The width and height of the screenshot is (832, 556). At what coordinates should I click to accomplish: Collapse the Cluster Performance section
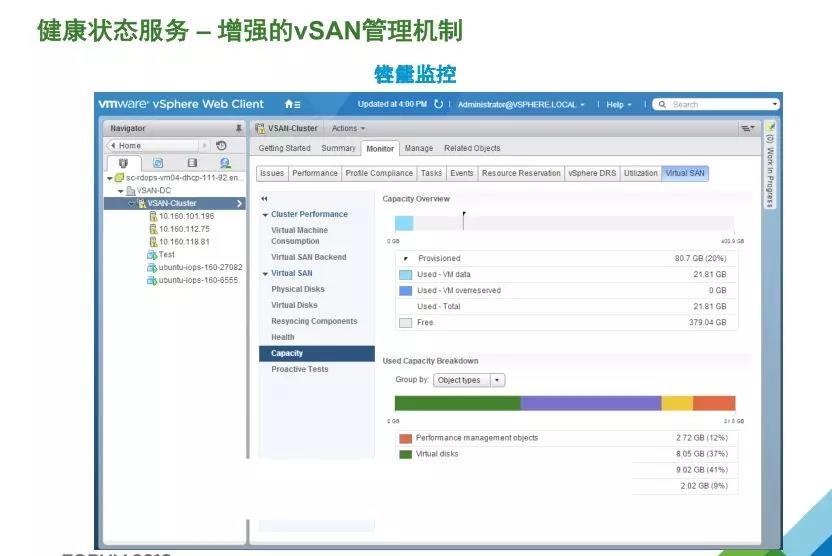(266, 215)
